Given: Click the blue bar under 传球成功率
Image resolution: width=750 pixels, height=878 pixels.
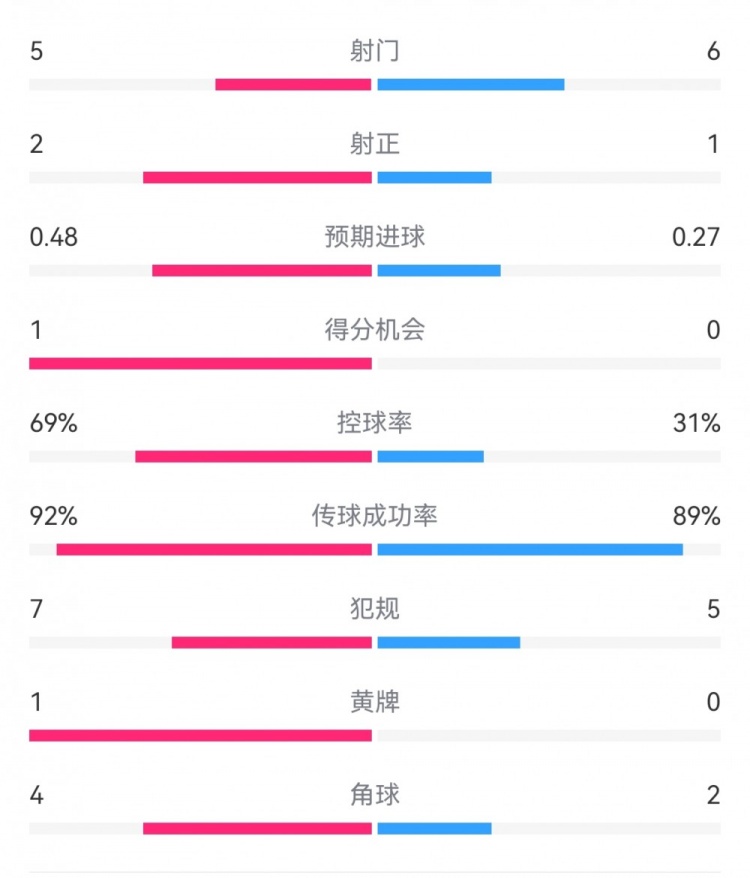Looking at the screenshot, I should pyautogui.click(x=530, y=549).
